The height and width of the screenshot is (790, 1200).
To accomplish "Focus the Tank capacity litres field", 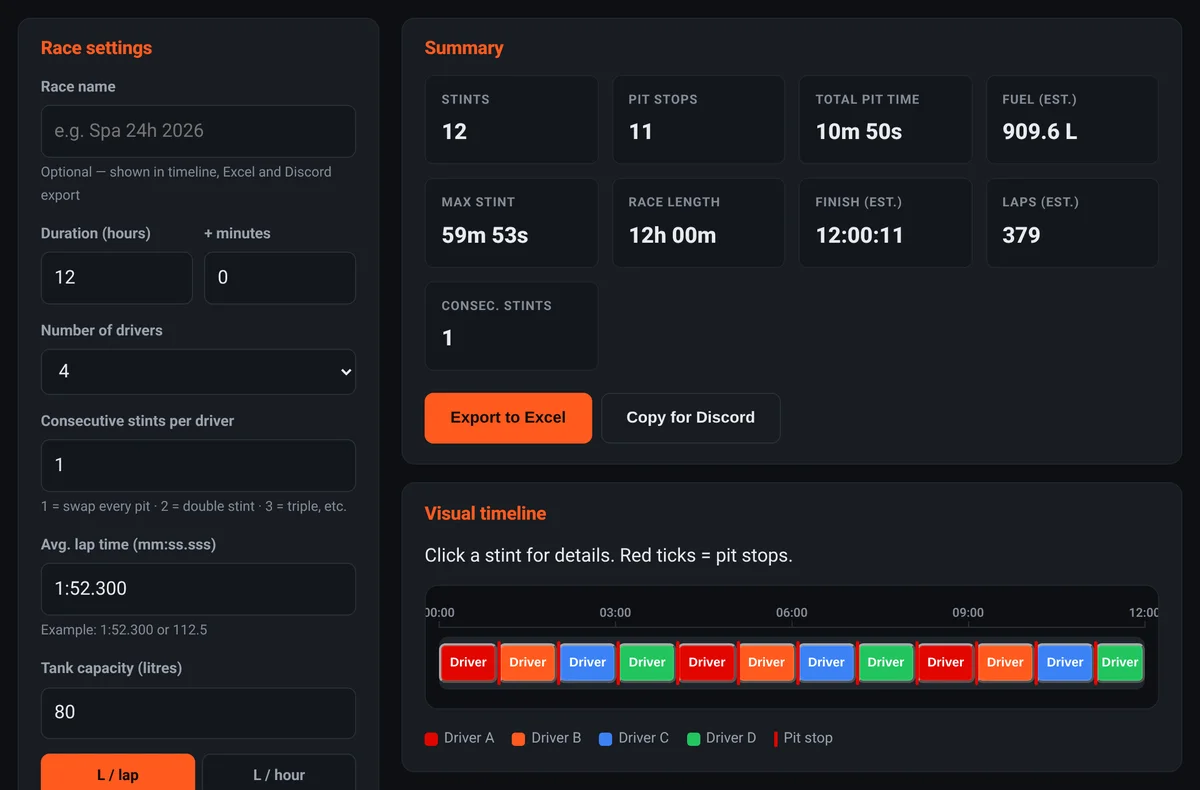I will [x=198, y=713].
